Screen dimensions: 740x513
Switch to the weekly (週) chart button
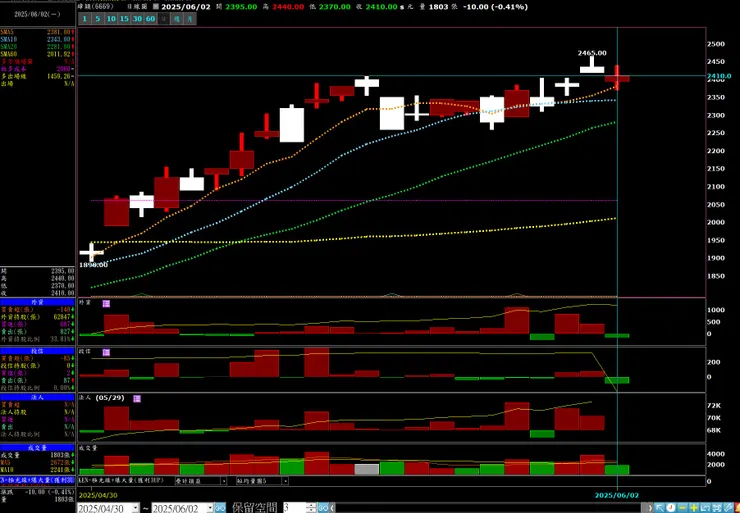(x=177, y=18)
